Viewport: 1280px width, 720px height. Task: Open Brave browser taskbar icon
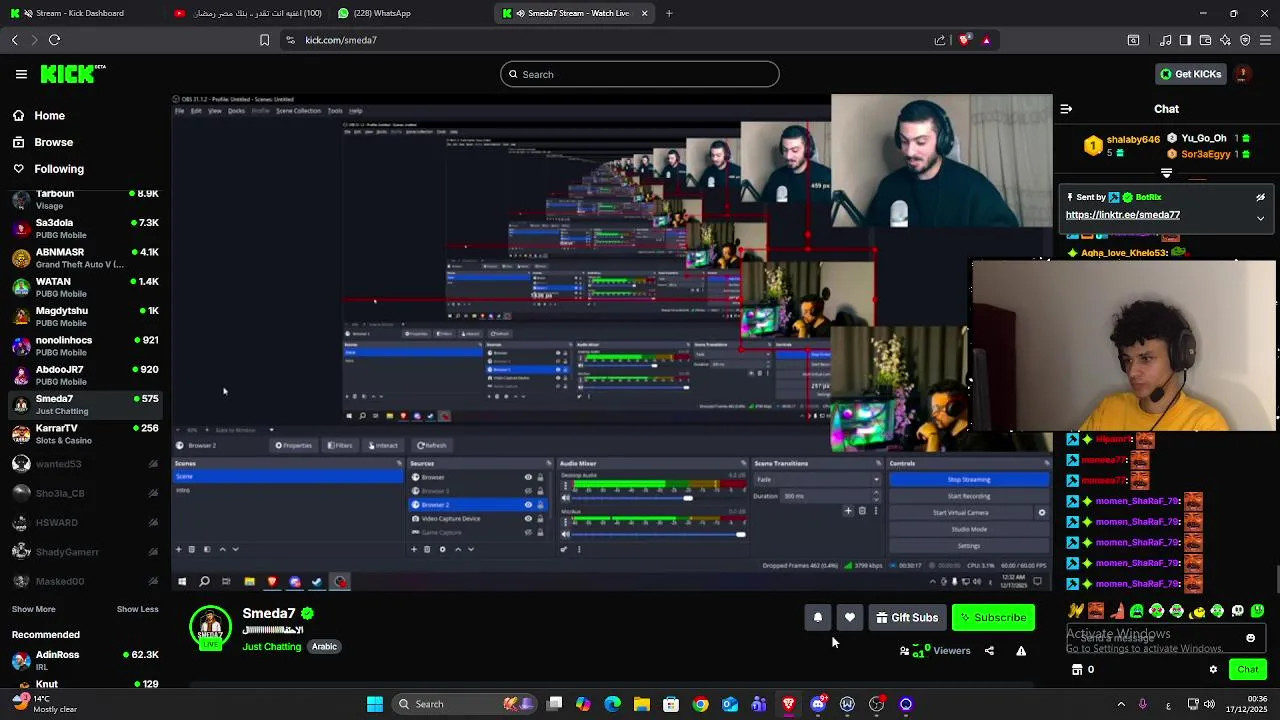789,704
